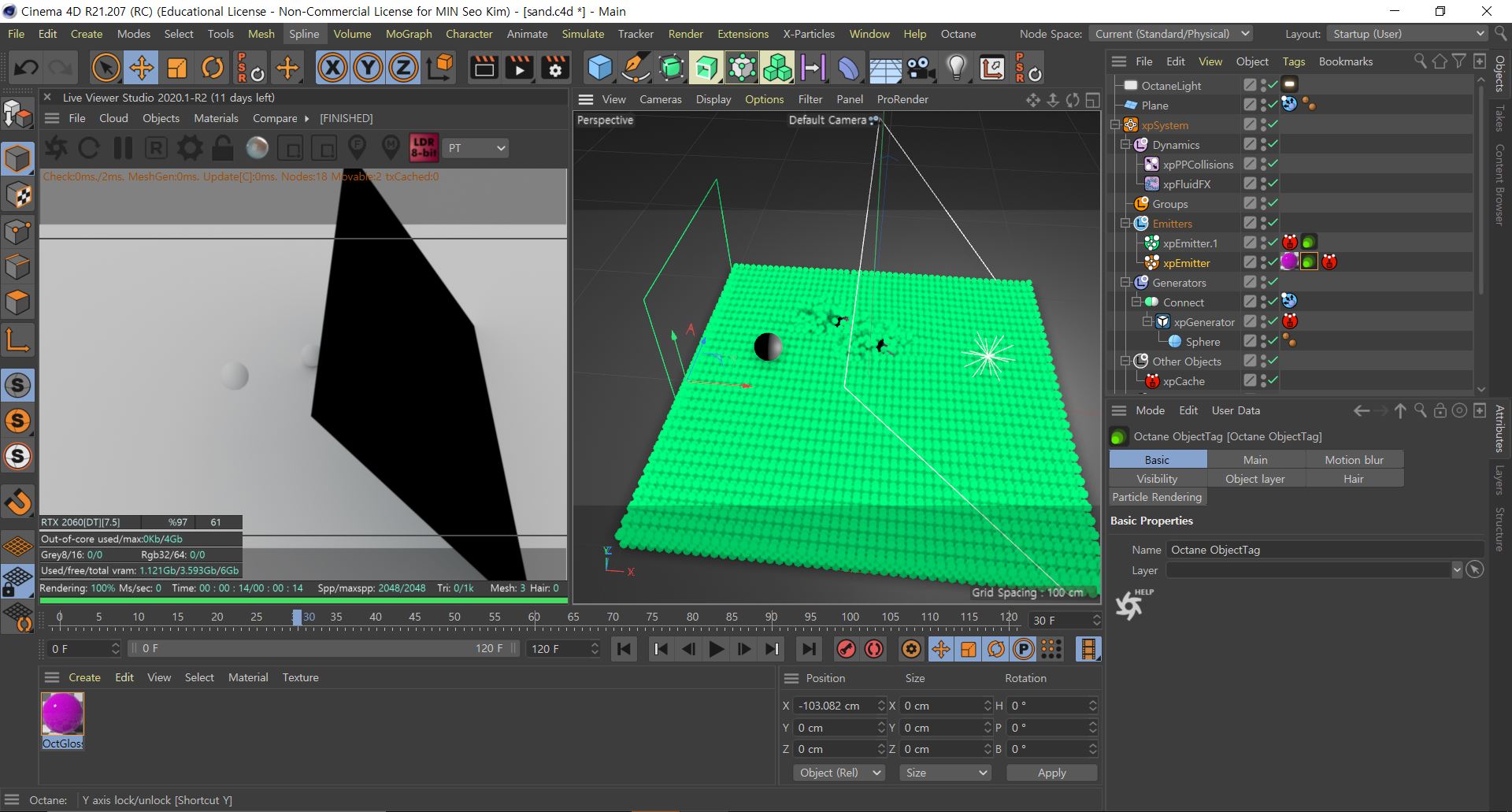Open Layout Startup dropdown
Image resolution: width=1512 pixels, height=812 pixels.
[x=1406, y=34]
